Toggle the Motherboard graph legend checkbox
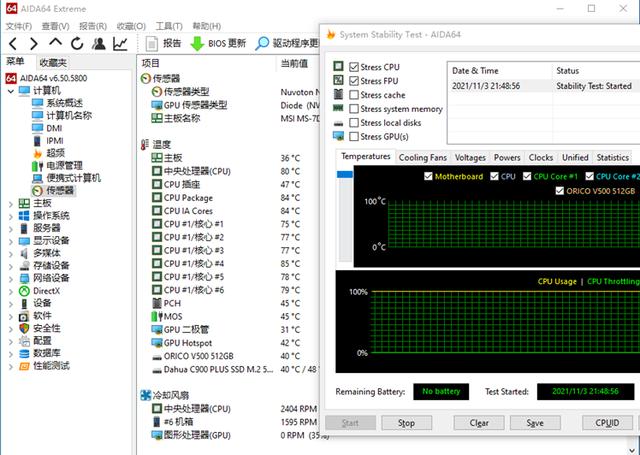 point(429,177)
